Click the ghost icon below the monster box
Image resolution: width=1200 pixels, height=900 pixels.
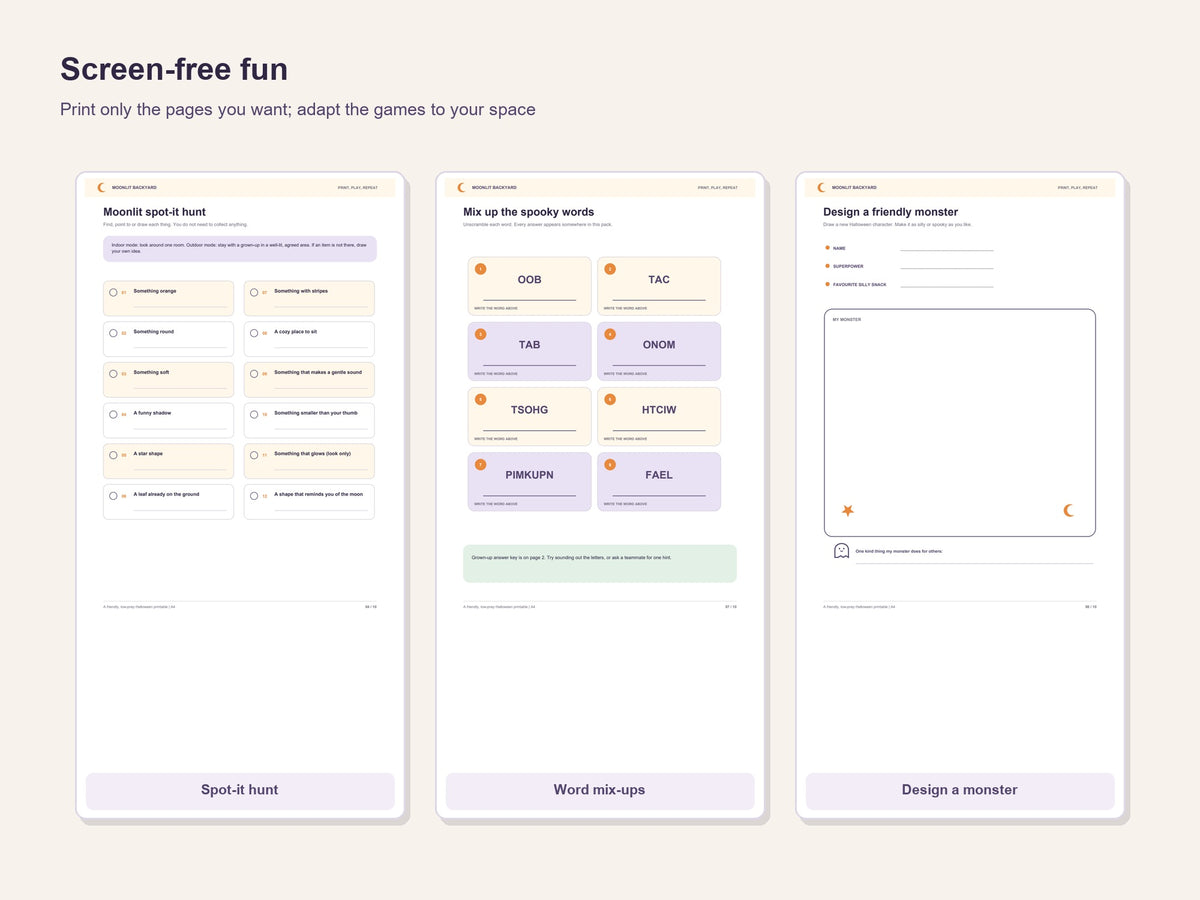tap(842, 551)
